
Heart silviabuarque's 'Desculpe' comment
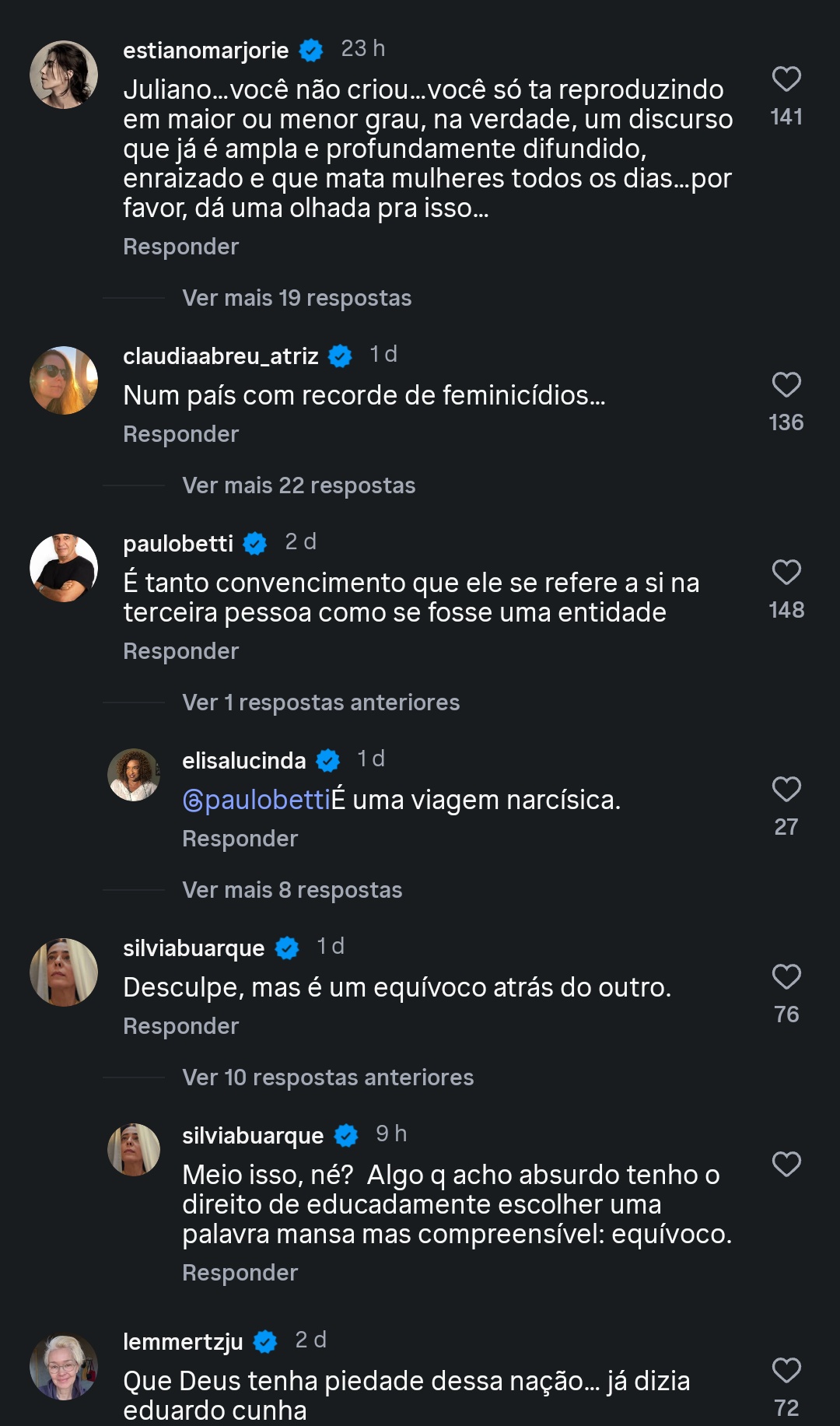(786, 977)
